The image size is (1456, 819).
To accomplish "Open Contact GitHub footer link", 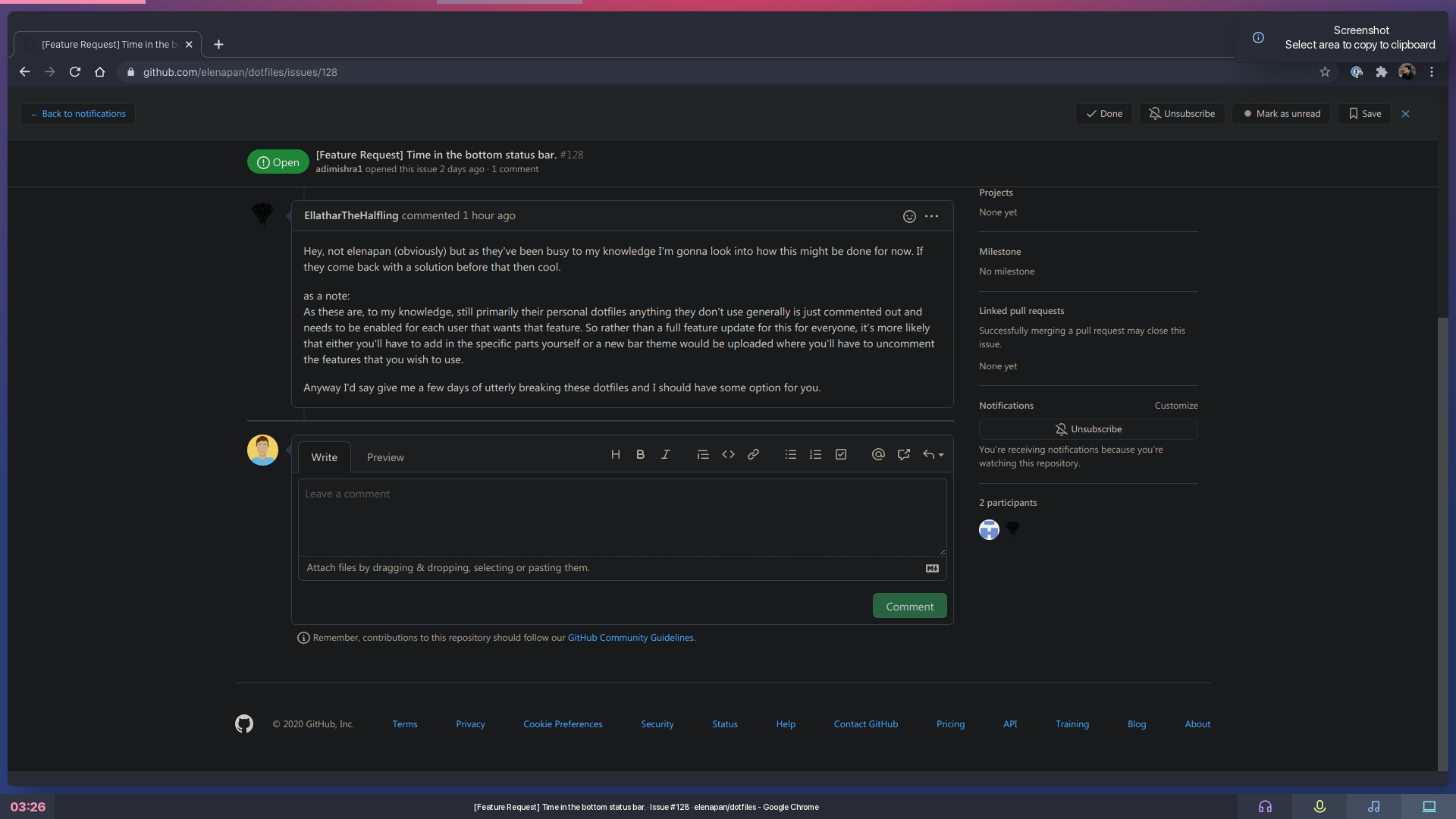I will click(x=865, y=724).
